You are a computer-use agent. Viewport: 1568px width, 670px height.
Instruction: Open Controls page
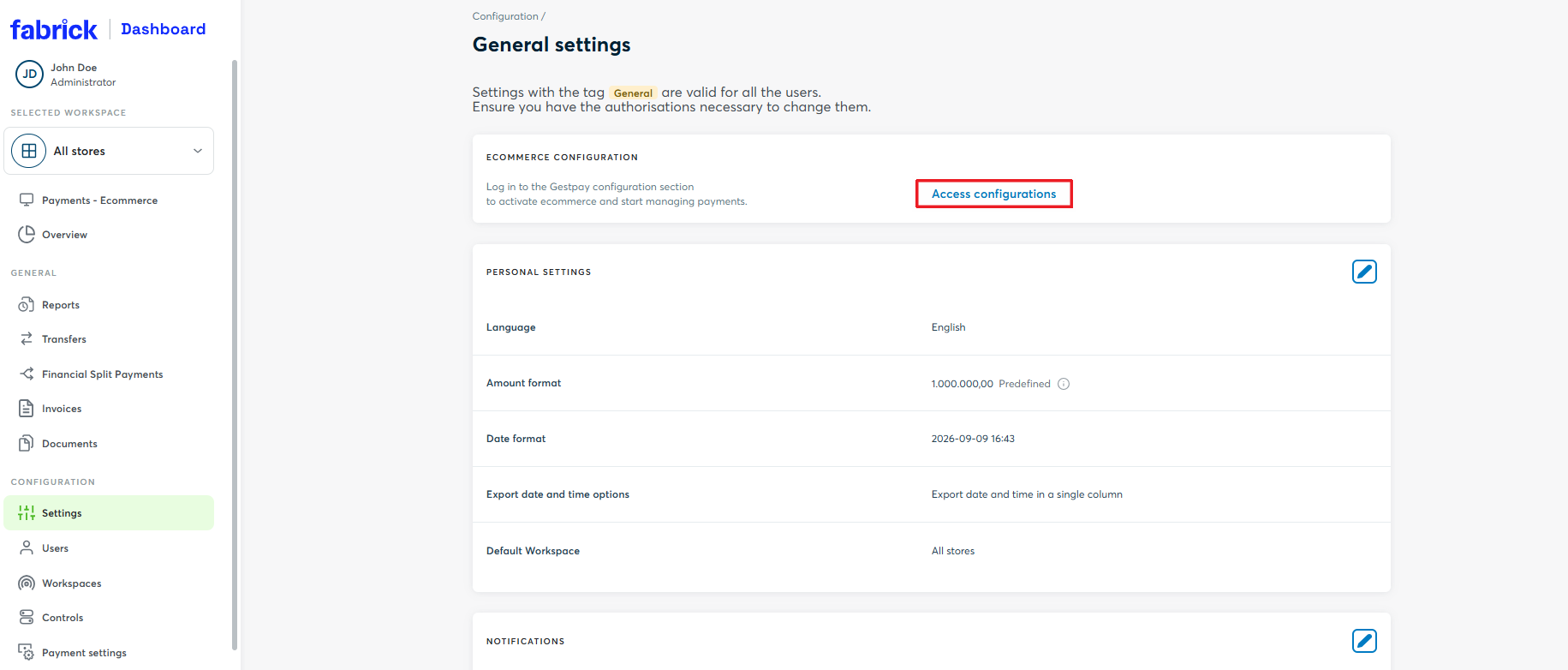click(x=109, y=618)
